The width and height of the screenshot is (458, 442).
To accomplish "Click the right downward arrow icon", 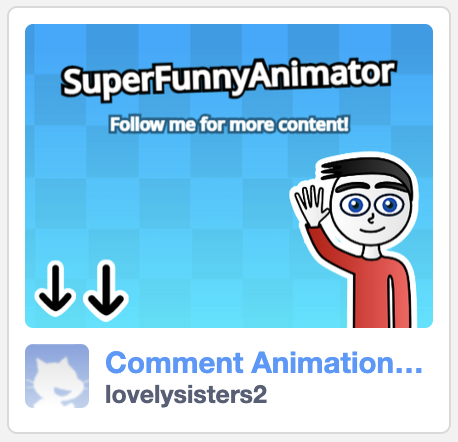I will (x=106, y=289).
